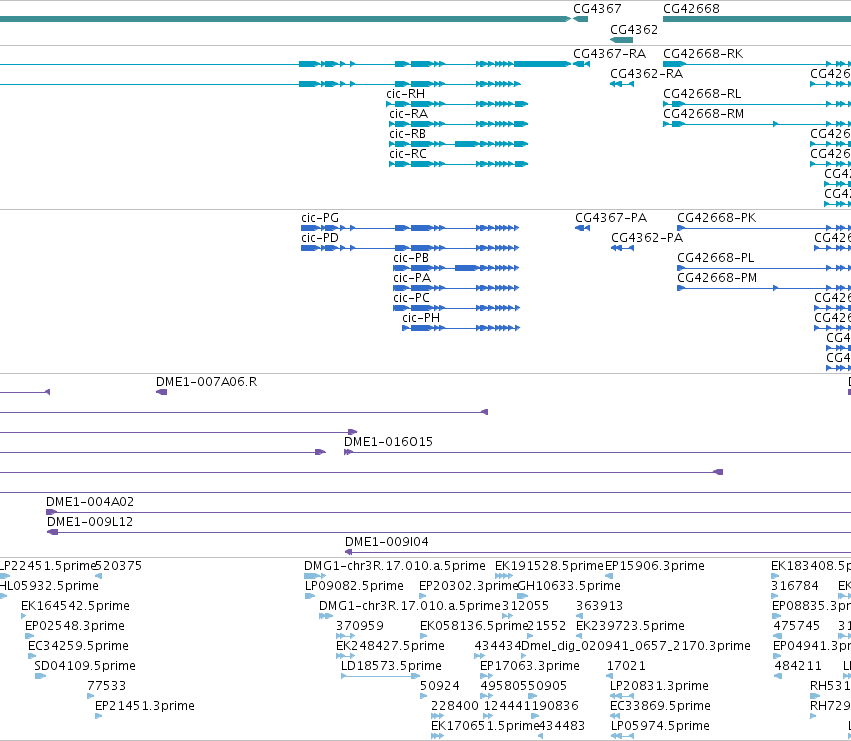Image resolution: width=851 pixels, height=741 pixels.
Task: Select CG42668-PK protein feature
Action: pyautogui.click(x=764, y=228)
